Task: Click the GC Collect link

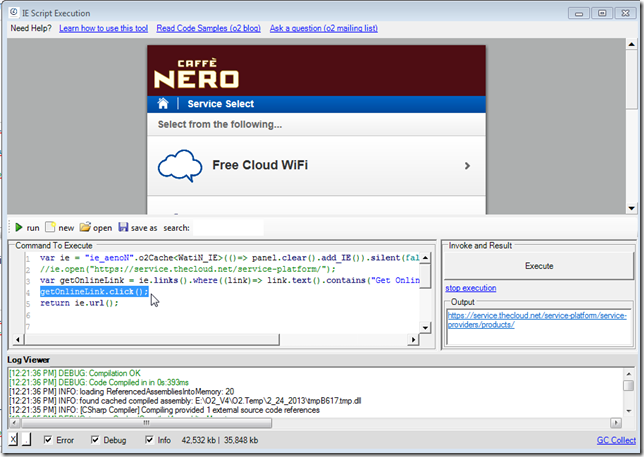Action: pos(615,440)
